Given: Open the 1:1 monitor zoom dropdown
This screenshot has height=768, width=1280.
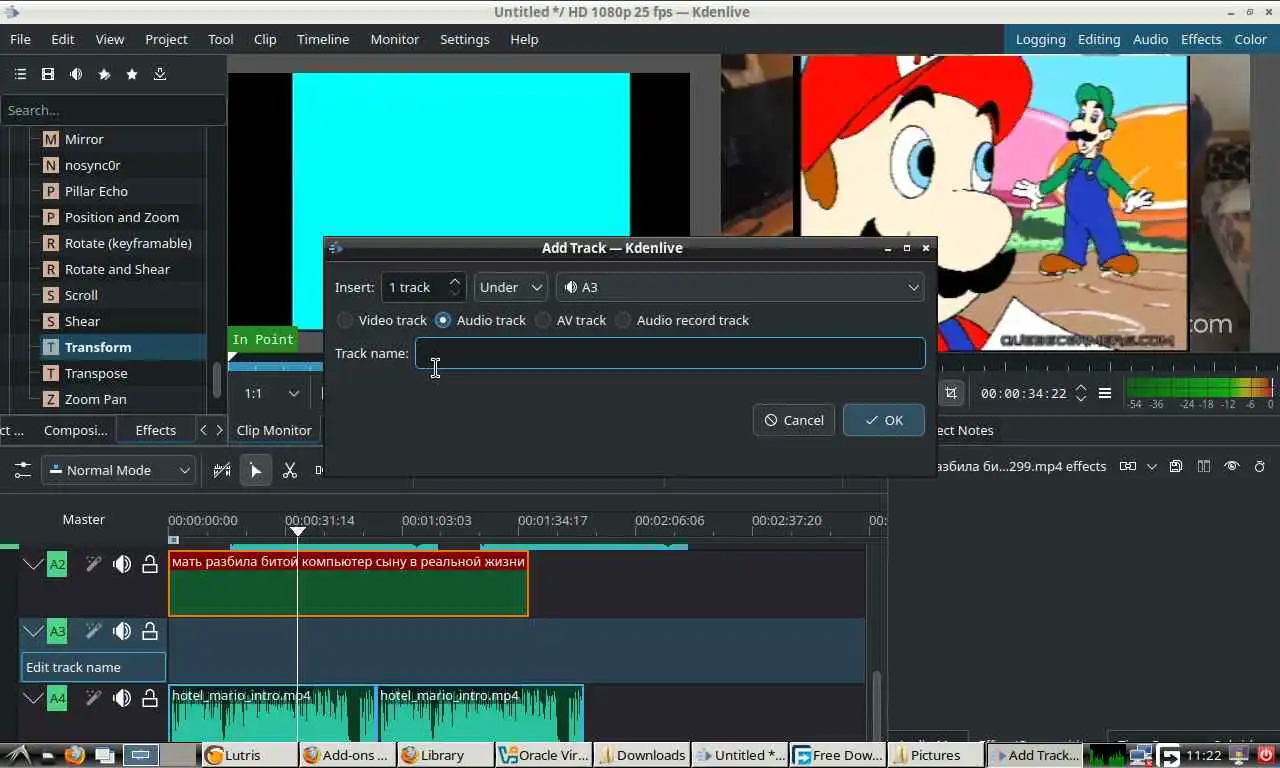Looking at the screenshot, I should click(272, 393).
